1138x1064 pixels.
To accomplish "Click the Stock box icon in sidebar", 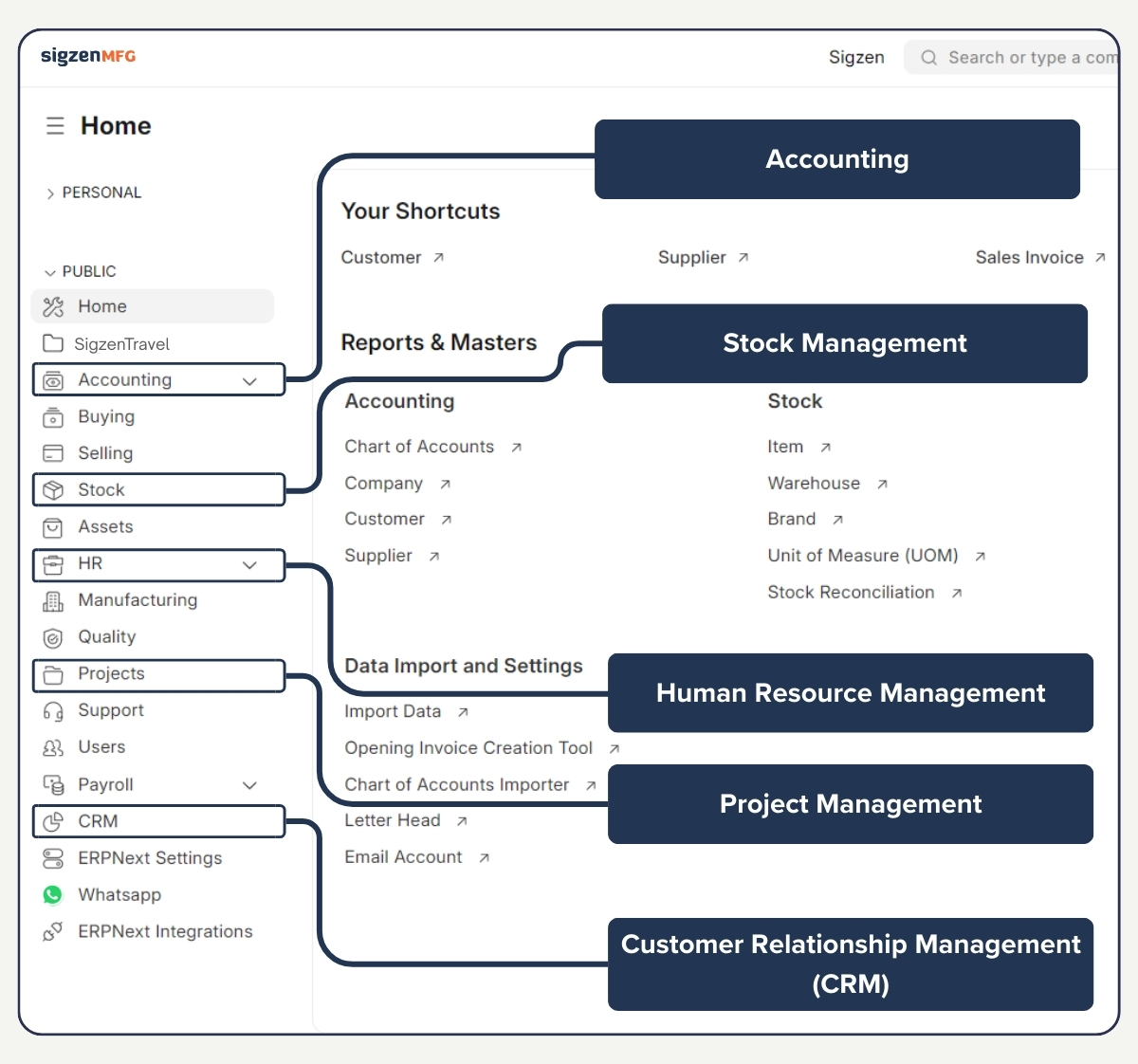I will click(53, 489).
